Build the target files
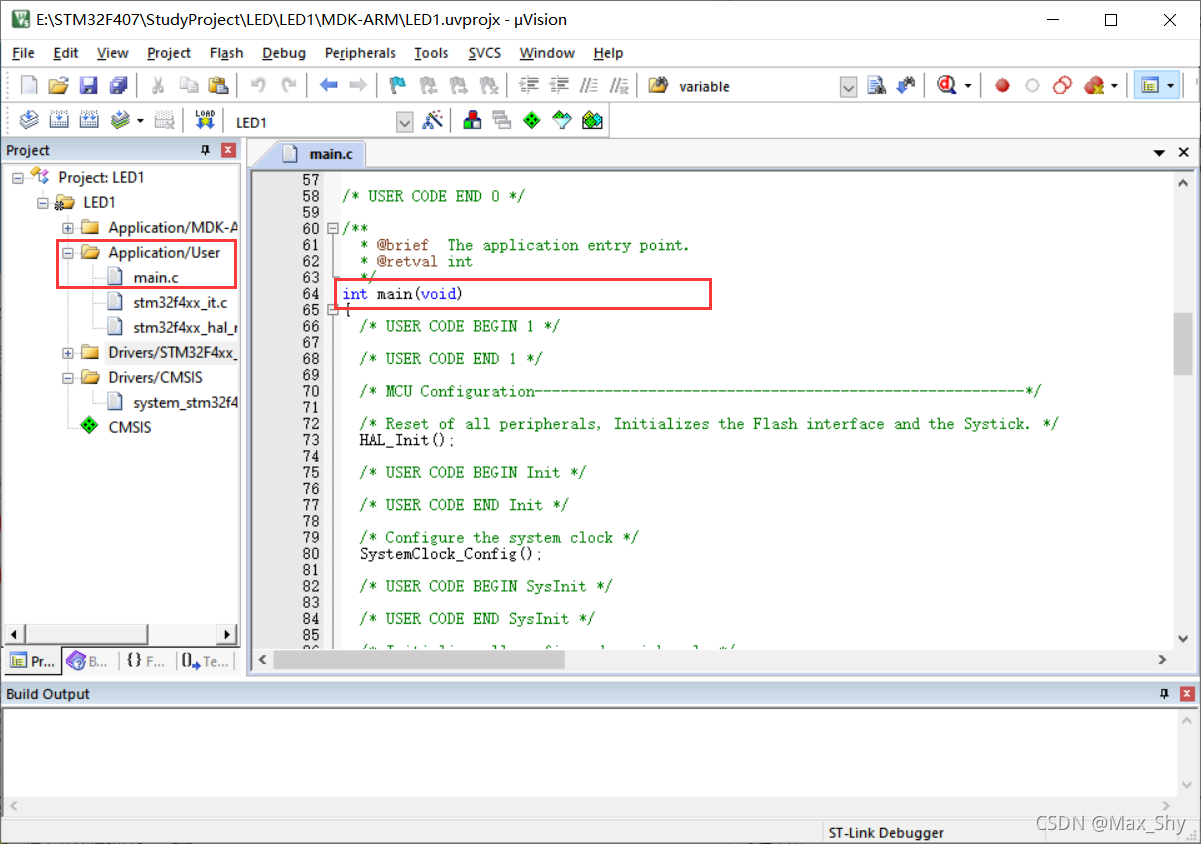 coord(59,121)
